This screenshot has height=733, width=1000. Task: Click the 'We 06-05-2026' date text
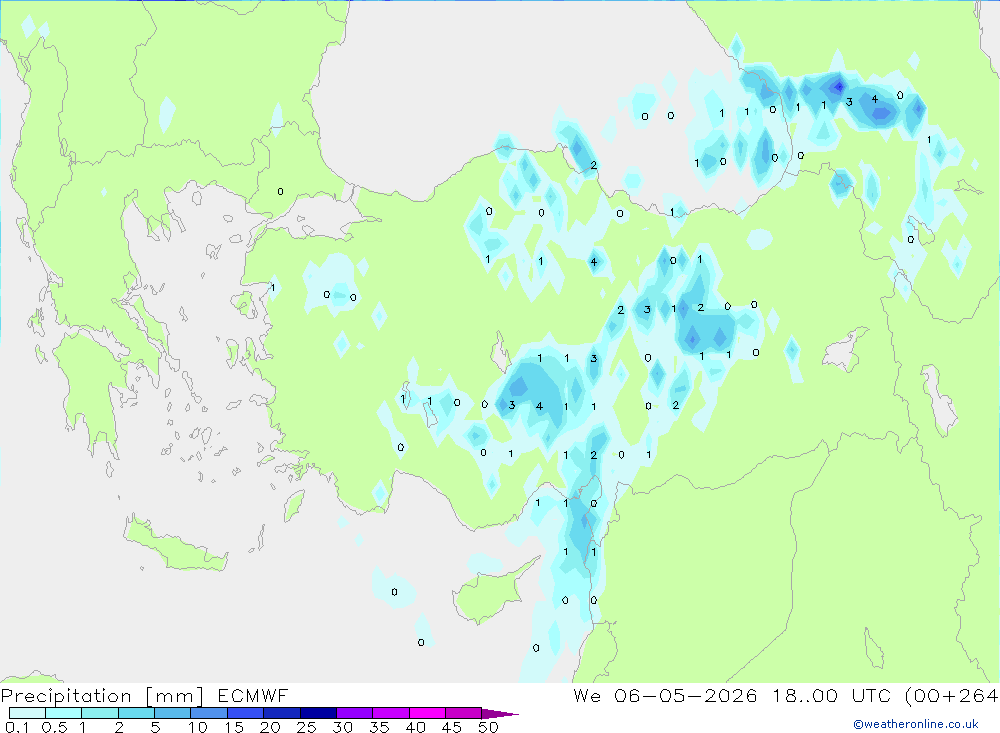pos(665,695)
